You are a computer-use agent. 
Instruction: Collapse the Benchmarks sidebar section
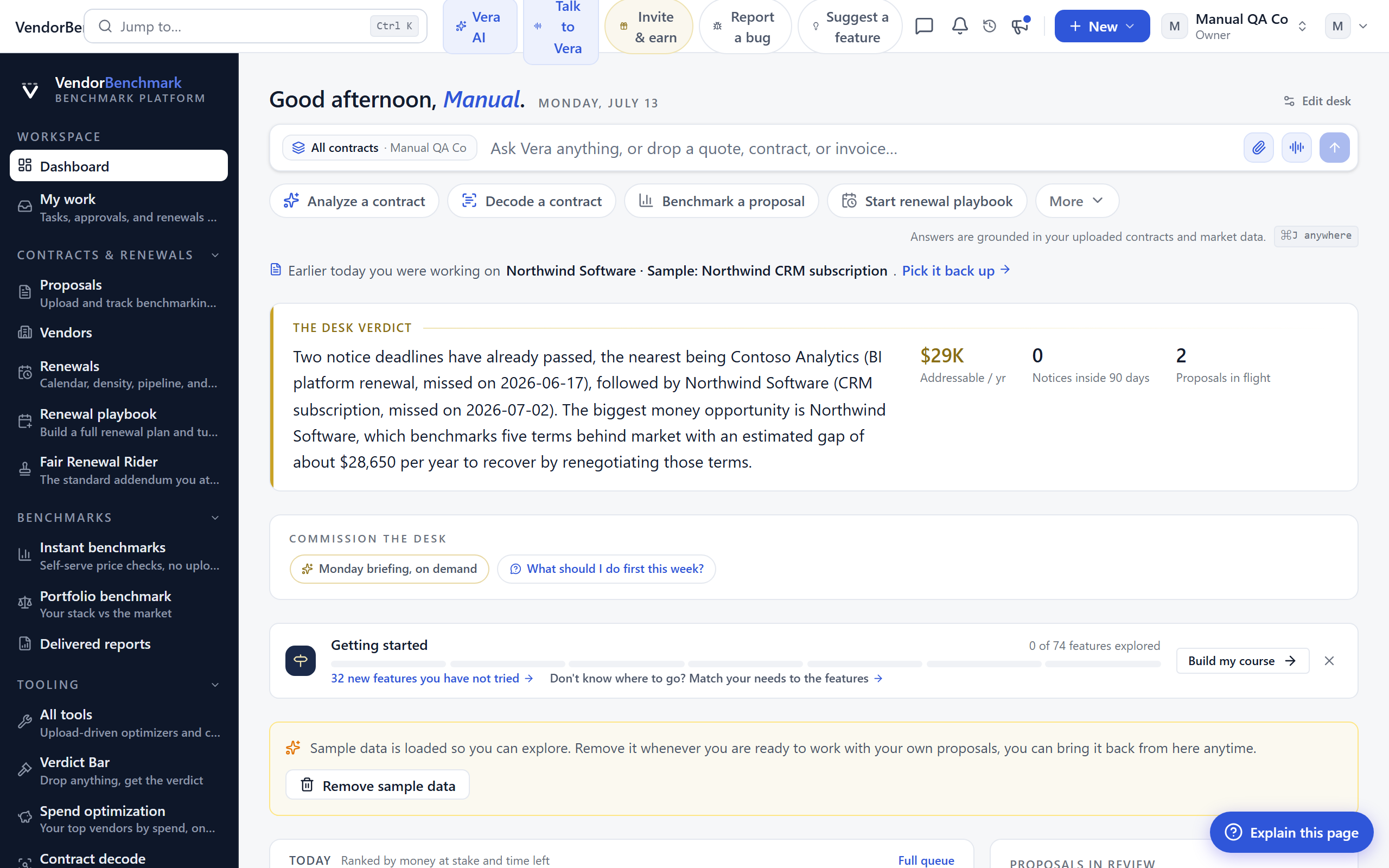(x=215, y=518)
